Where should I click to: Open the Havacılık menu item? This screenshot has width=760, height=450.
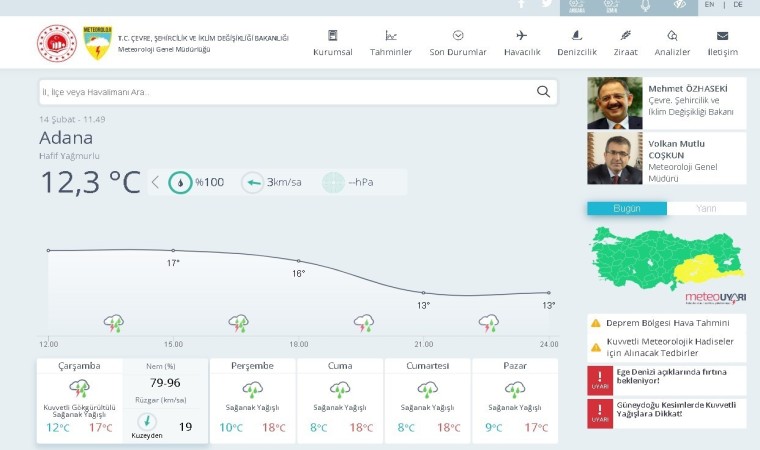click(522, 43)
